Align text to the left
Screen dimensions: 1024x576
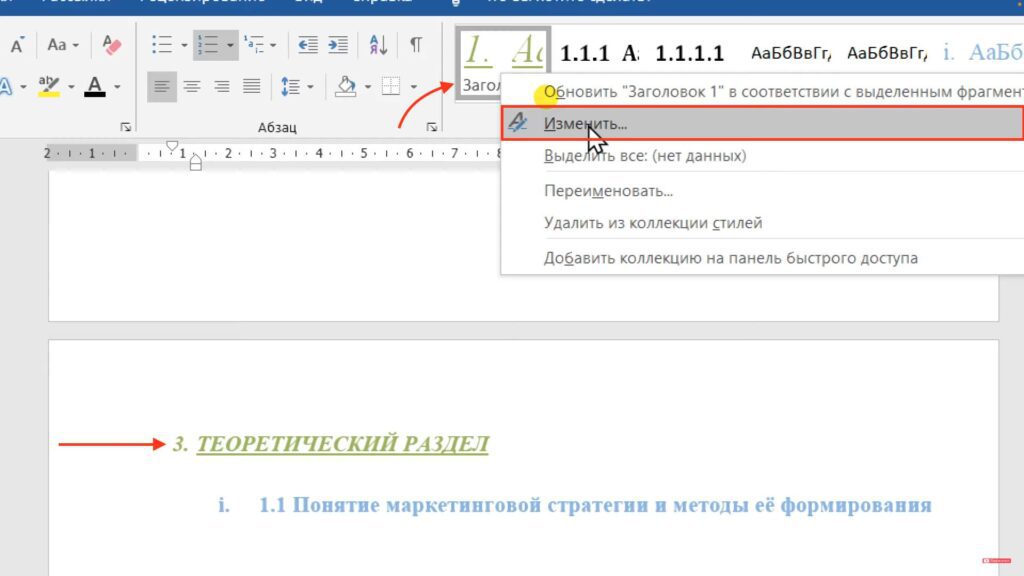tap(161, 87)
